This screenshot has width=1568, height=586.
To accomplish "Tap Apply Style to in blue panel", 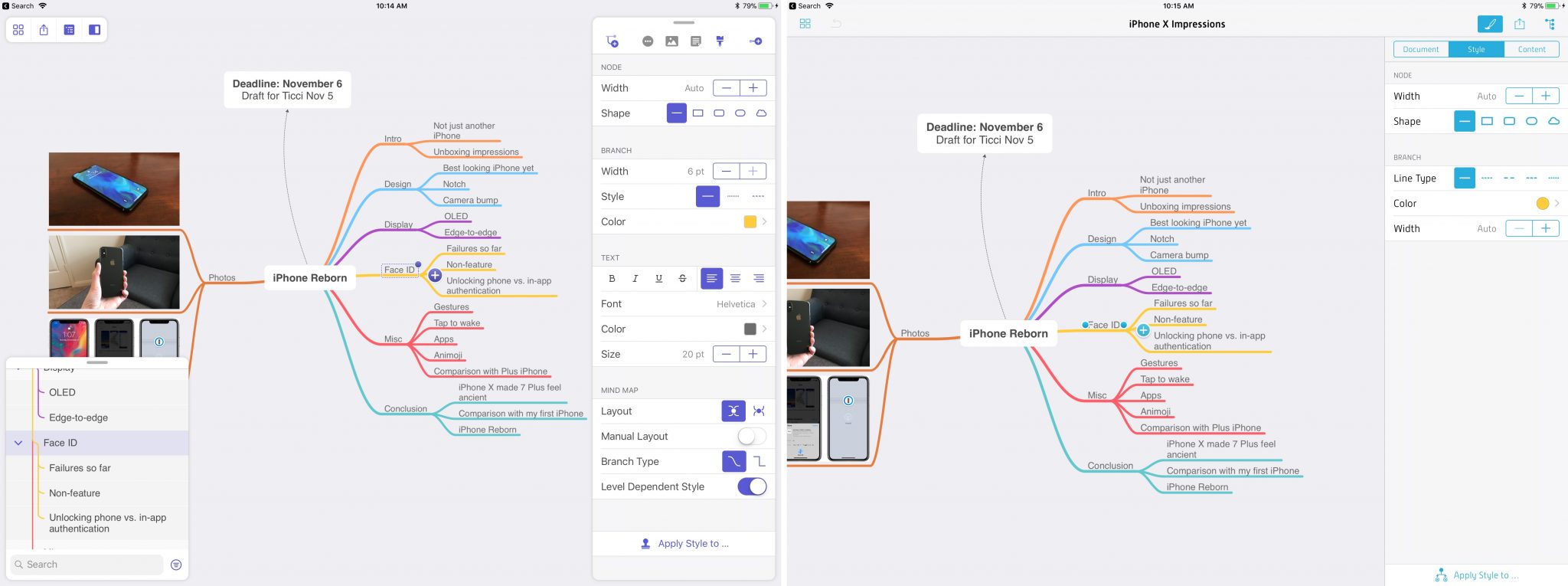I will [1476, 575].
